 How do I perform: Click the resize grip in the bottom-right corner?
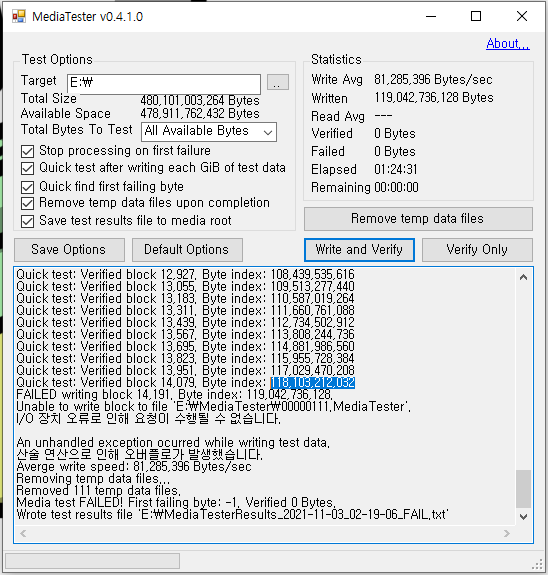pyautogui.click(x=537, y=564)
